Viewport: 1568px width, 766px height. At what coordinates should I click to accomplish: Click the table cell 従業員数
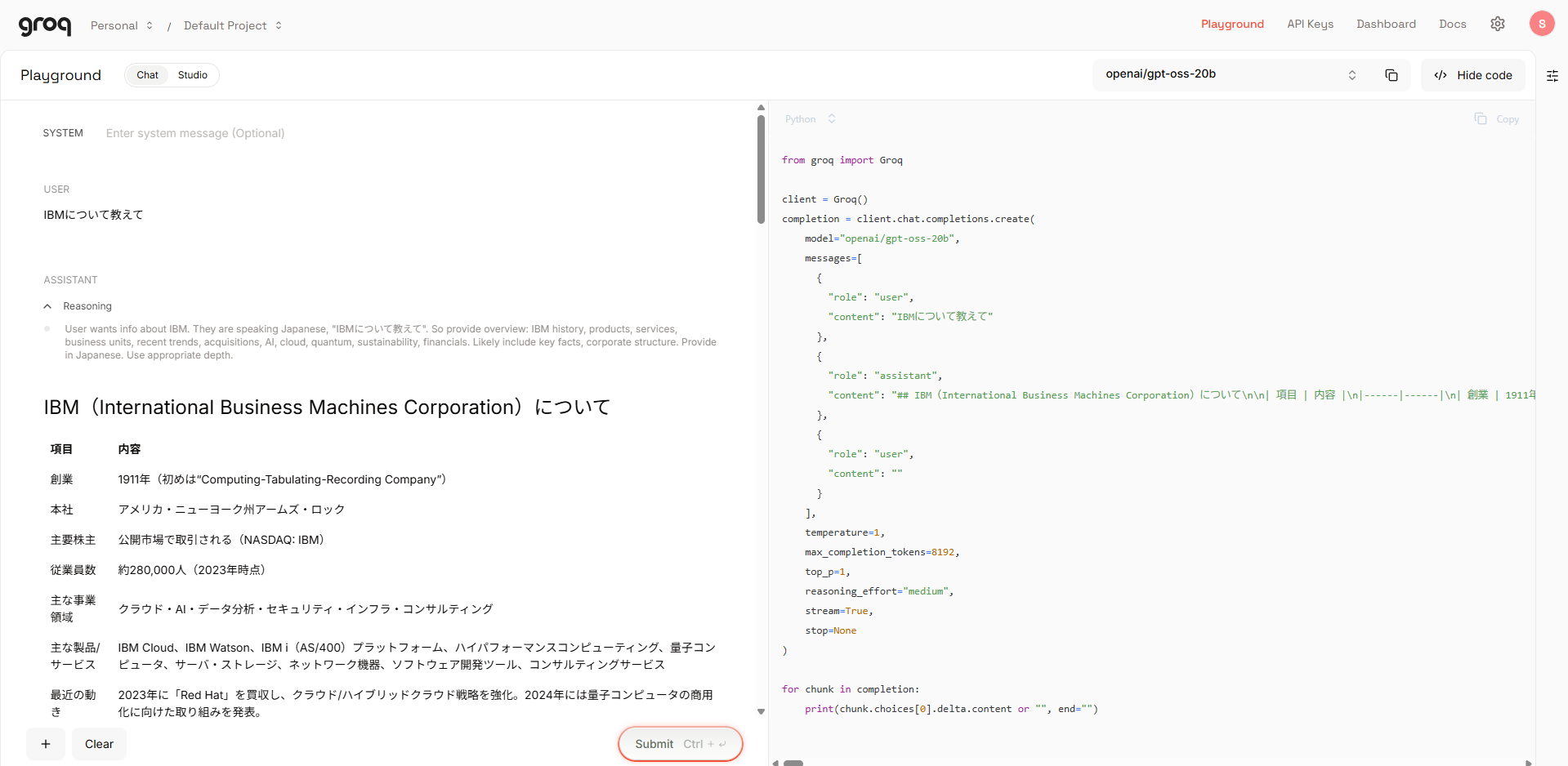coord(74,570)
